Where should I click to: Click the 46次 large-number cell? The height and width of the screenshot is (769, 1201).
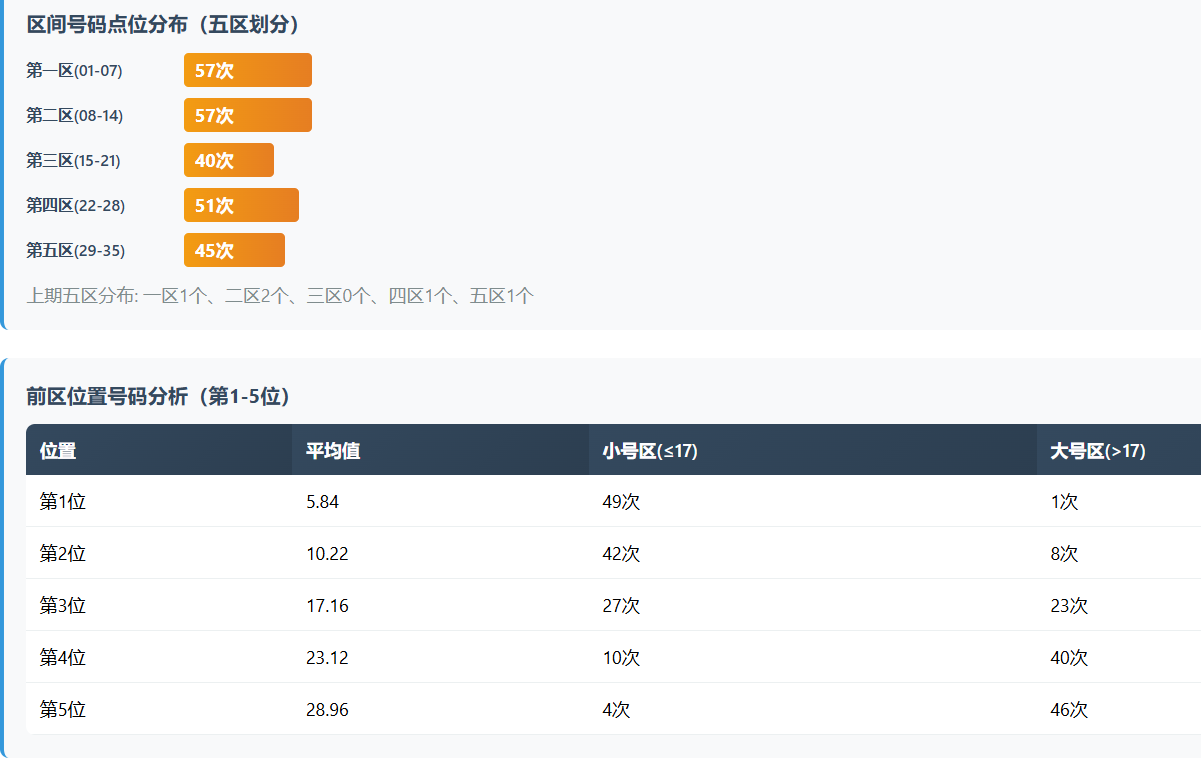[1069, 710]
